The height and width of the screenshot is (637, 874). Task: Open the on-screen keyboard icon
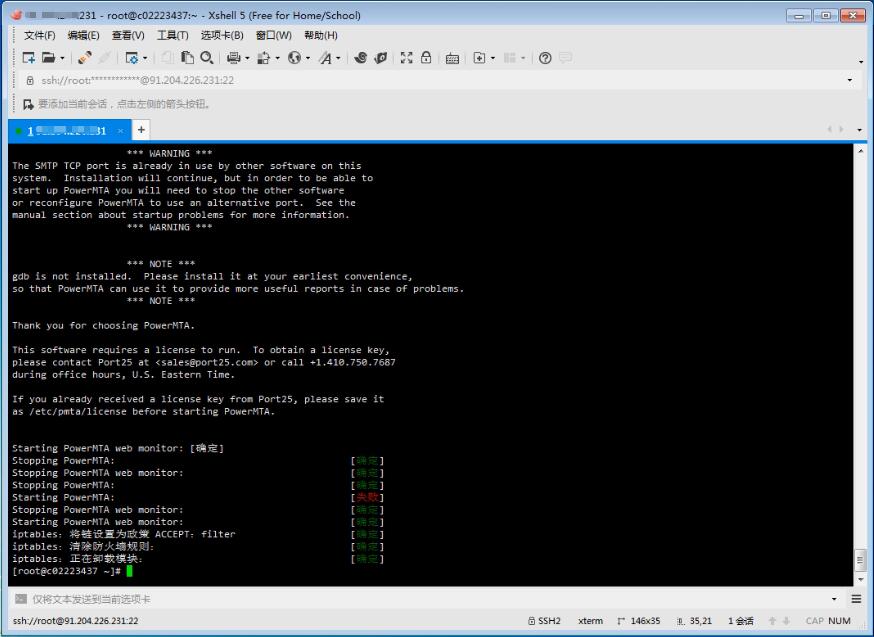coord(452,58)
